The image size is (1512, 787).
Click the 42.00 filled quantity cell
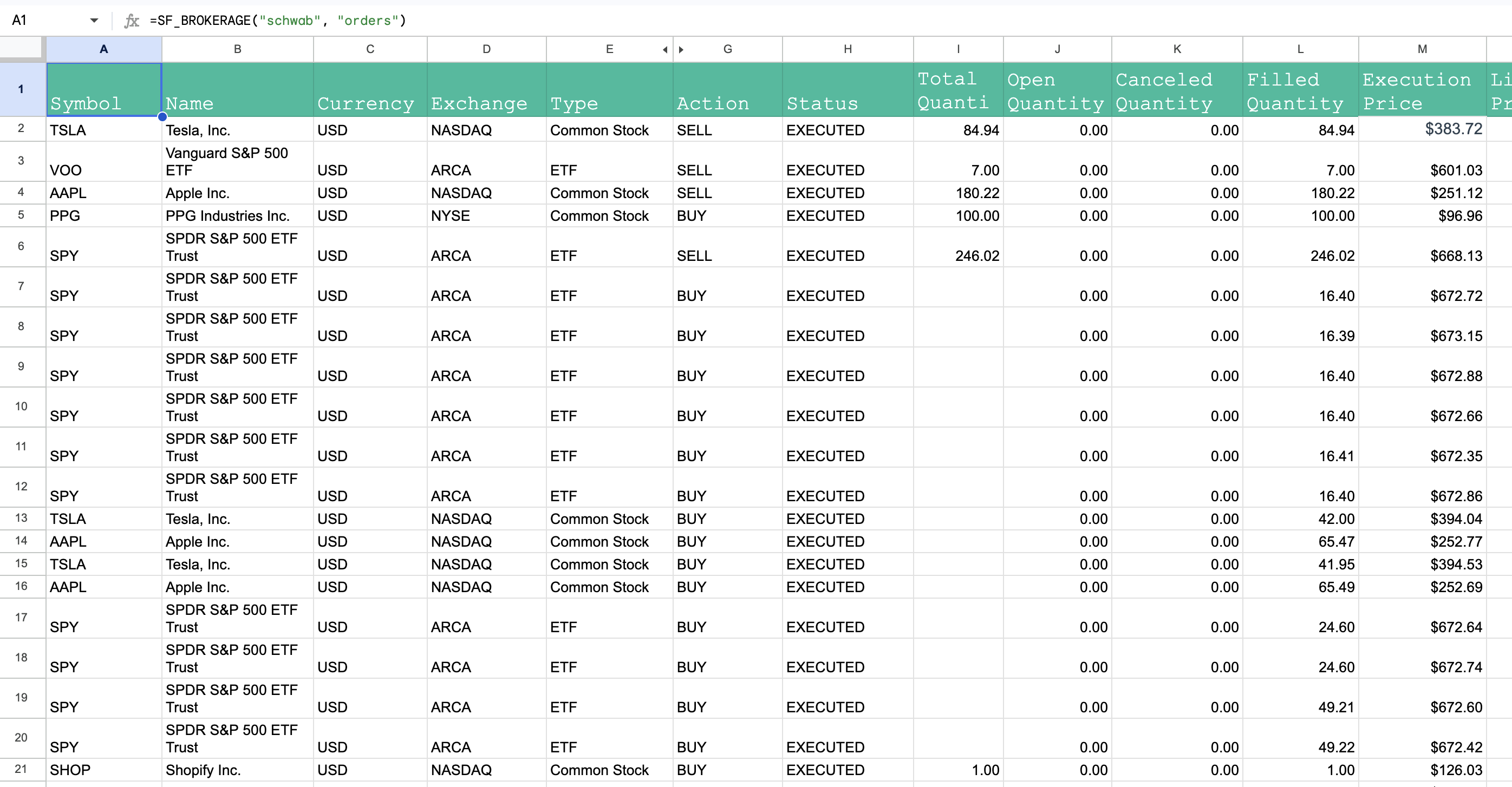[1301, 519]
